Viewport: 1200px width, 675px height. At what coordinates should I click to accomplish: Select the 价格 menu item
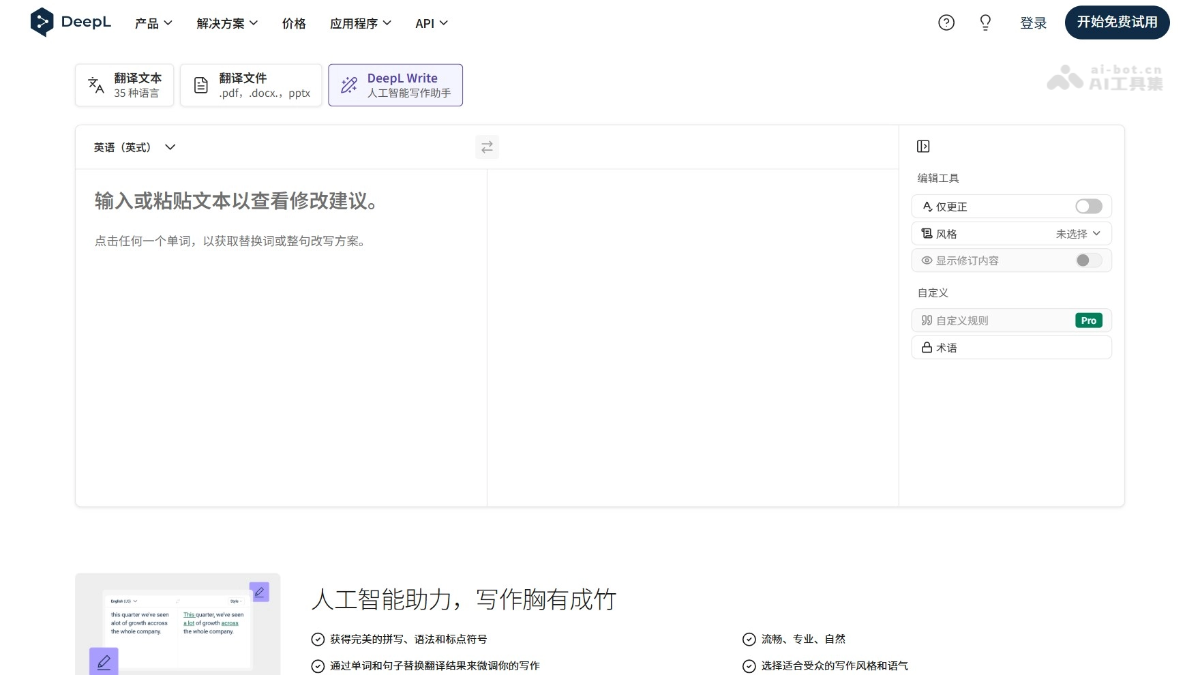click(x=294, y=23)
